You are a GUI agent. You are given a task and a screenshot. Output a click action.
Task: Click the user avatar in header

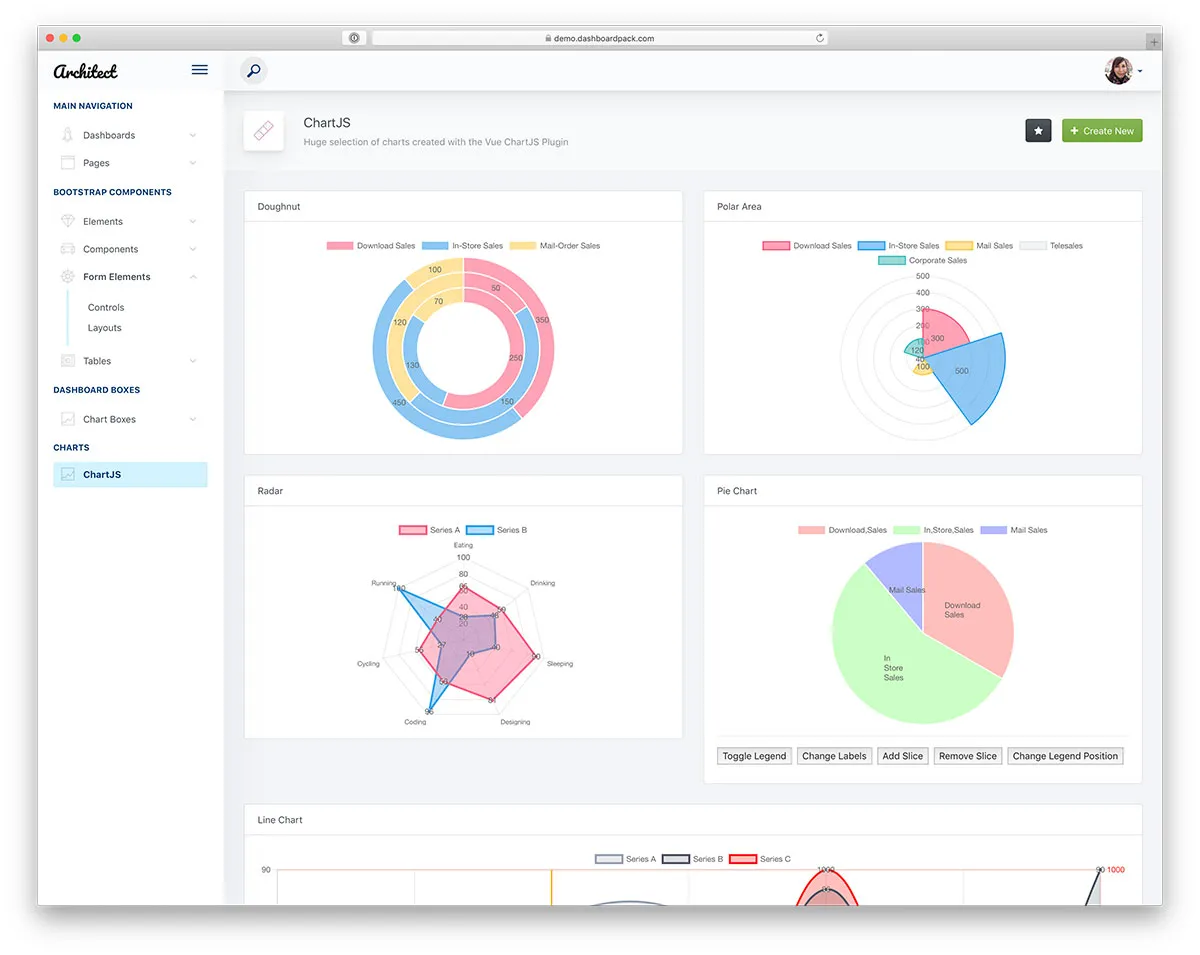coord(1118,71)
